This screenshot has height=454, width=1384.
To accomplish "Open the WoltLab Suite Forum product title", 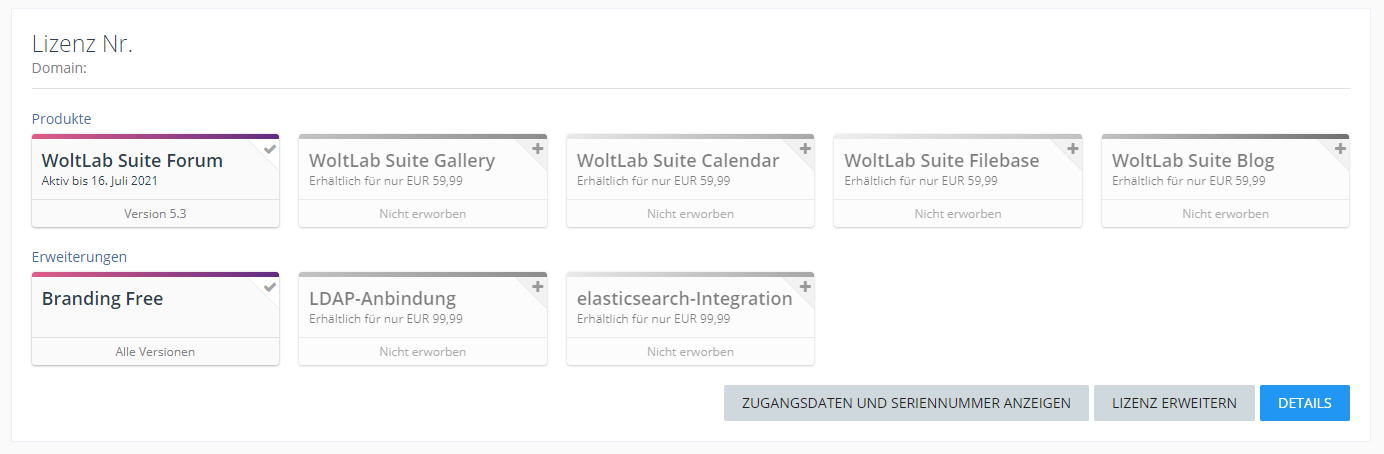I will click(132, 161).
